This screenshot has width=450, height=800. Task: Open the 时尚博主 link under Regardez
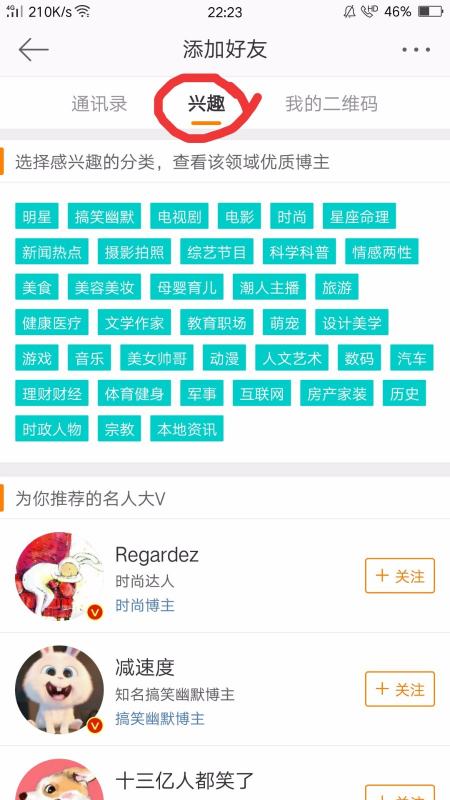145,606
